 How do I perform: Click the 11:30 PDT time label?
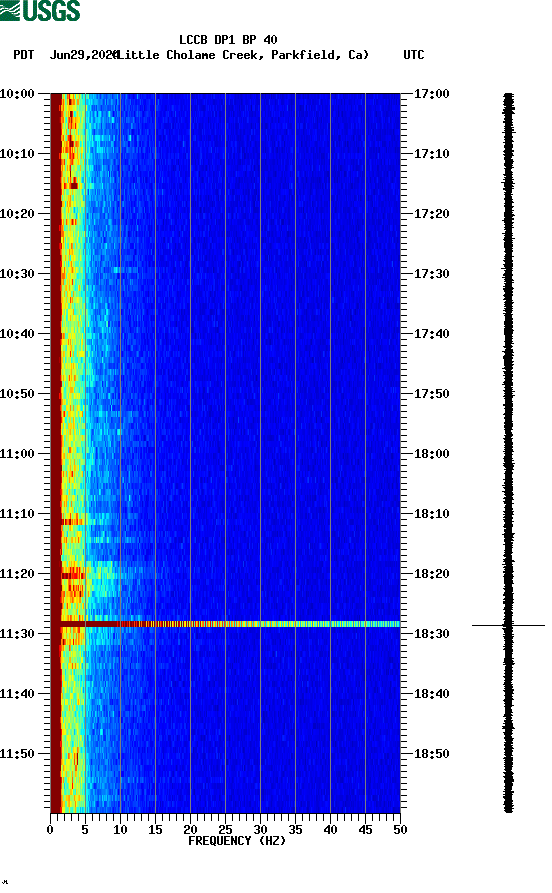[x=17, y=634]
